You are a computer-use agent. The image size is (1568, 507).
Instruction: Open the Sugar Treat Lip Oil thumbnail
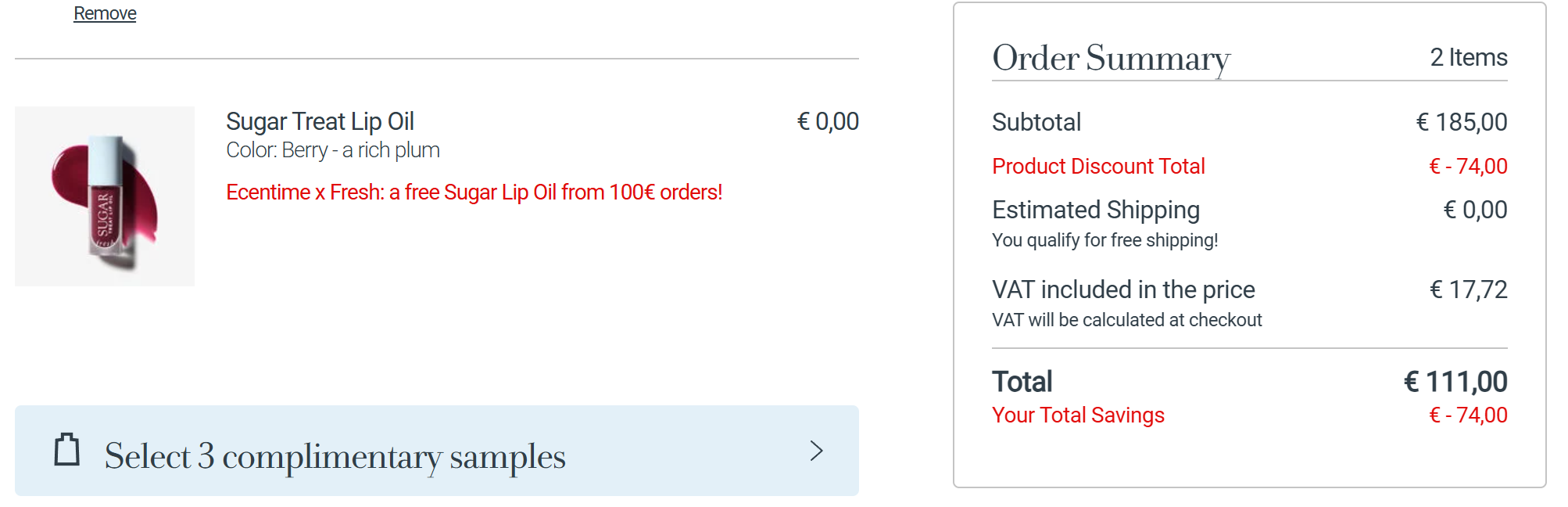(x=105, y=196)
